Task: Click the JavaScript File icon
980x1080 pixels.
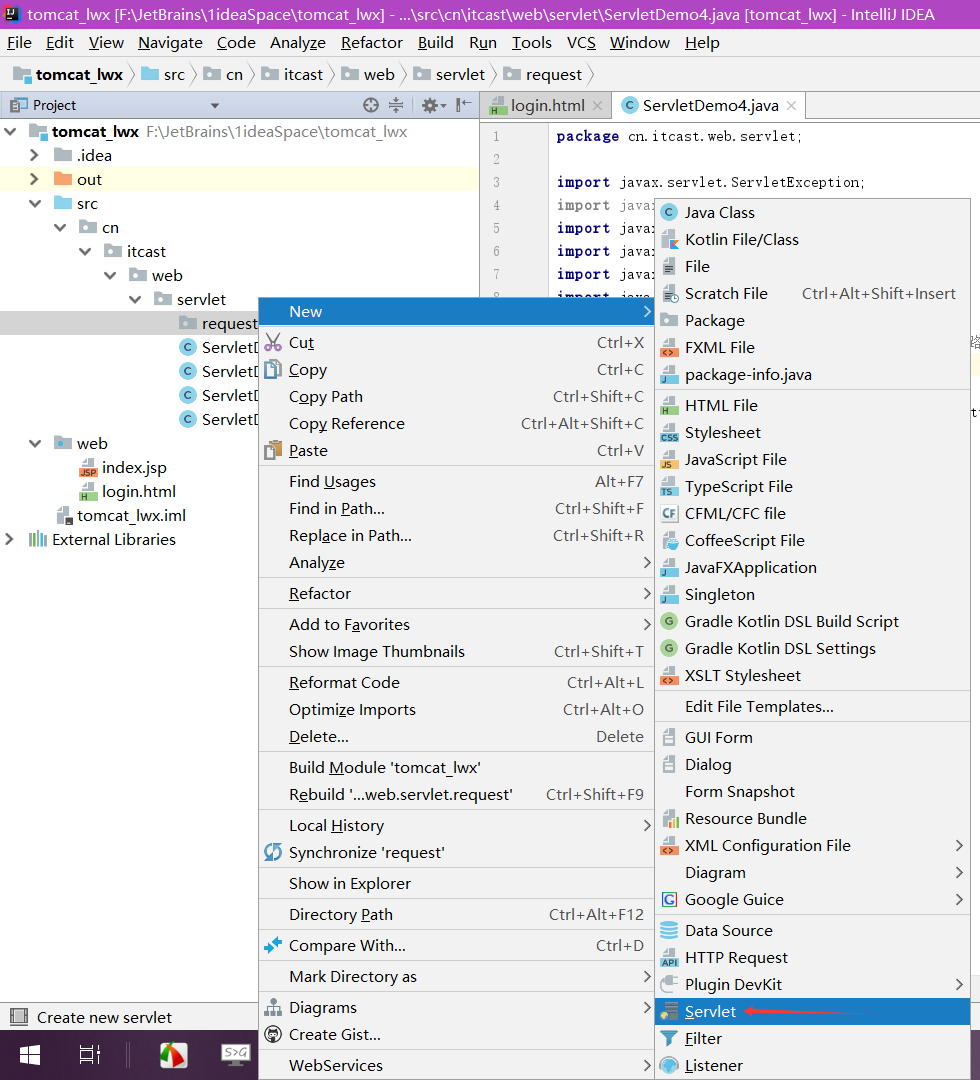Action: 669,459
